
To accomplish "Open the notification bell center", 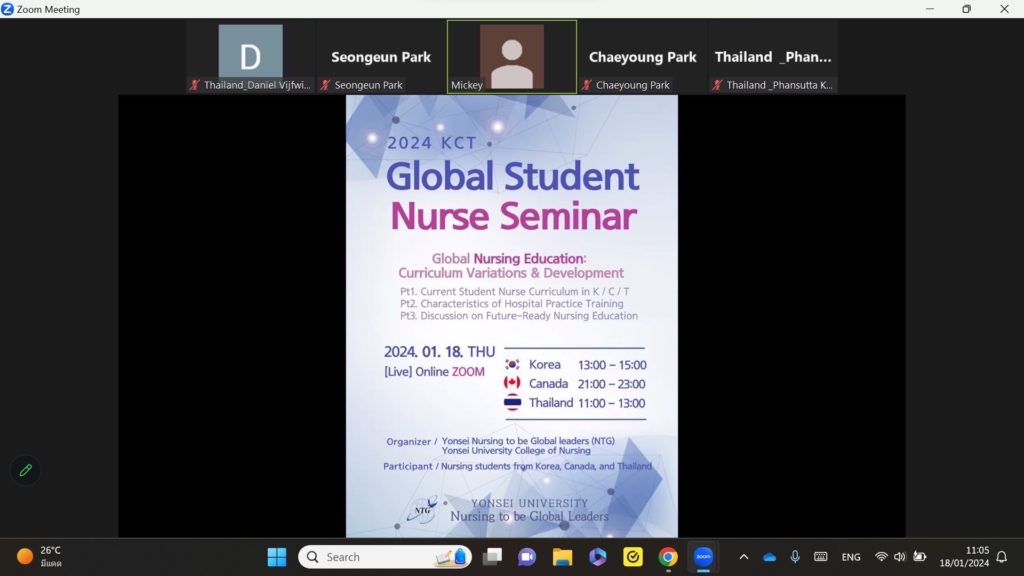I will (1001, 557).
